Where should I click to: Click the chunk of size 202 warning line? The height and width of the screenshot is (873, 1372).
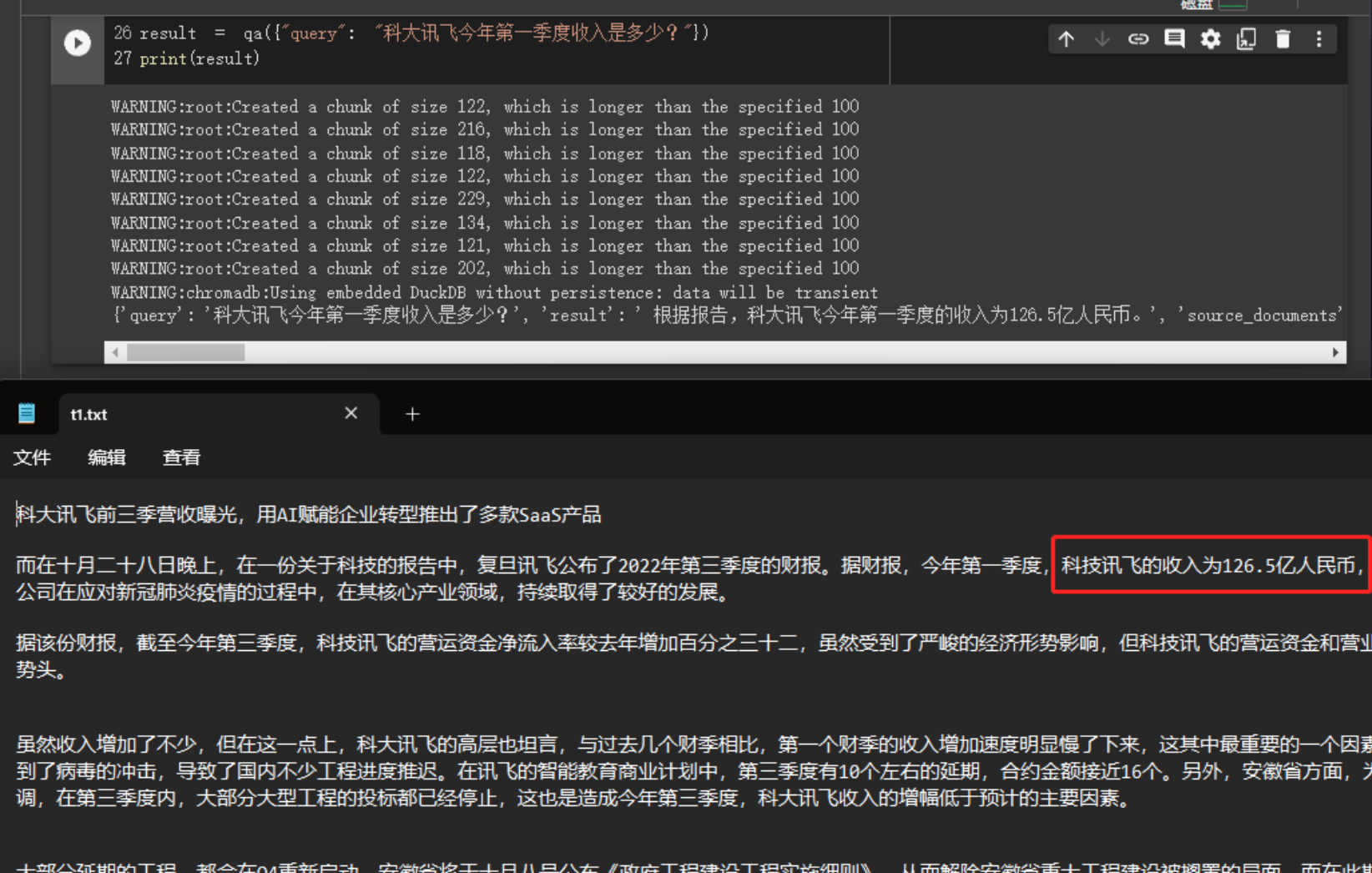tap(485, 269)
